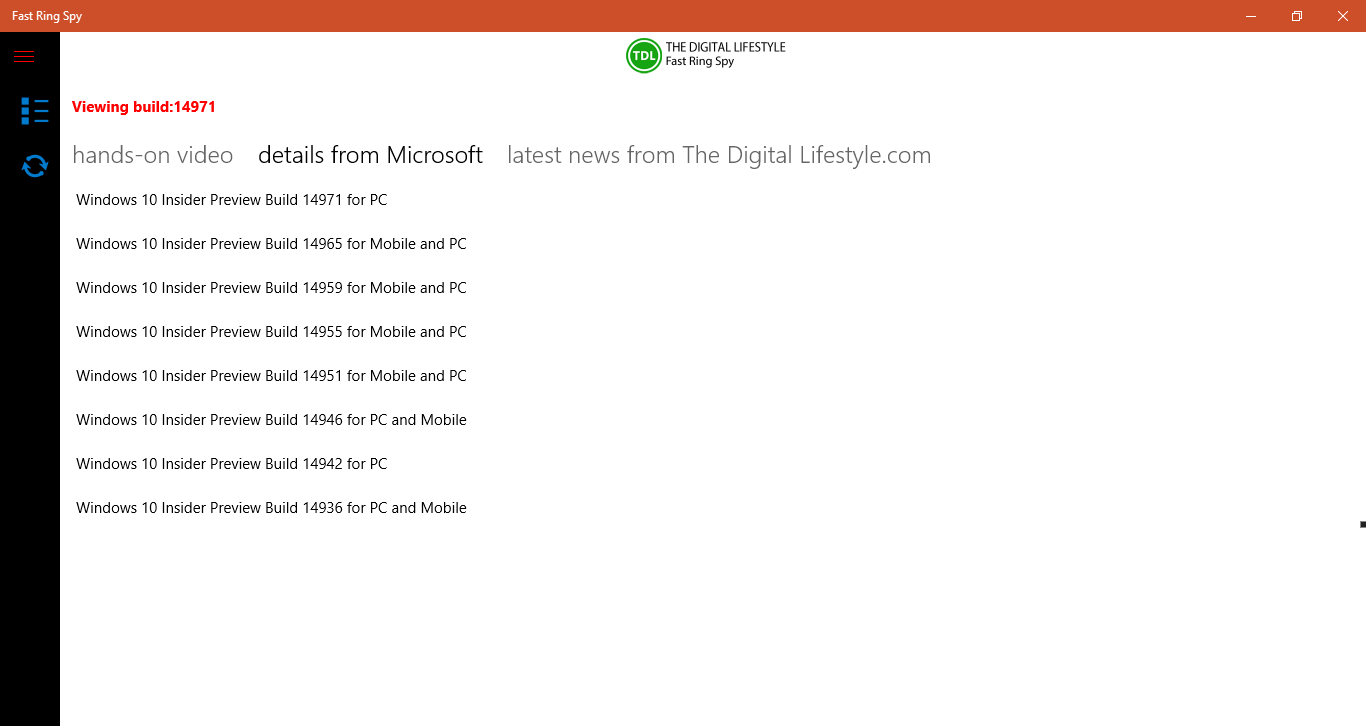Open Build 14951 for Mobile and PC
Image resolution: width=1366 pixels, height=726 pixels.
click(x=271, y=376)
